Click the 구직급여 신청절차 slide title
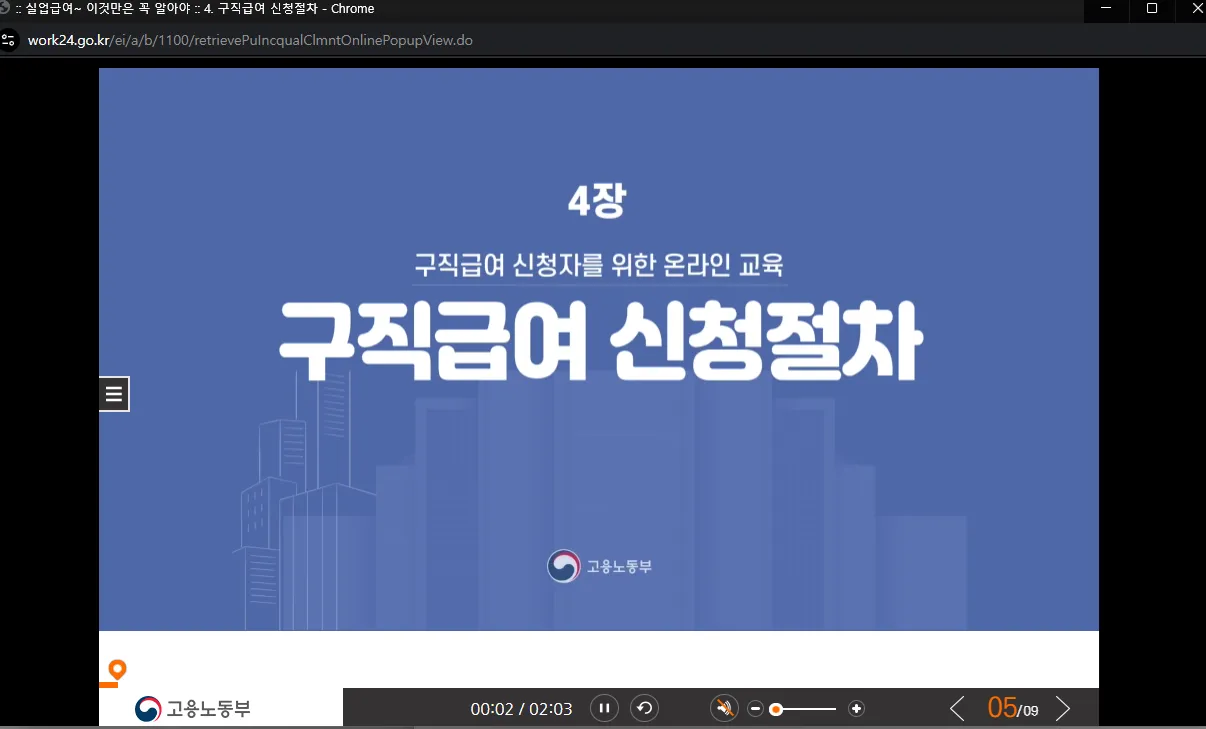Screen dimensions: 1206x729 600,340
